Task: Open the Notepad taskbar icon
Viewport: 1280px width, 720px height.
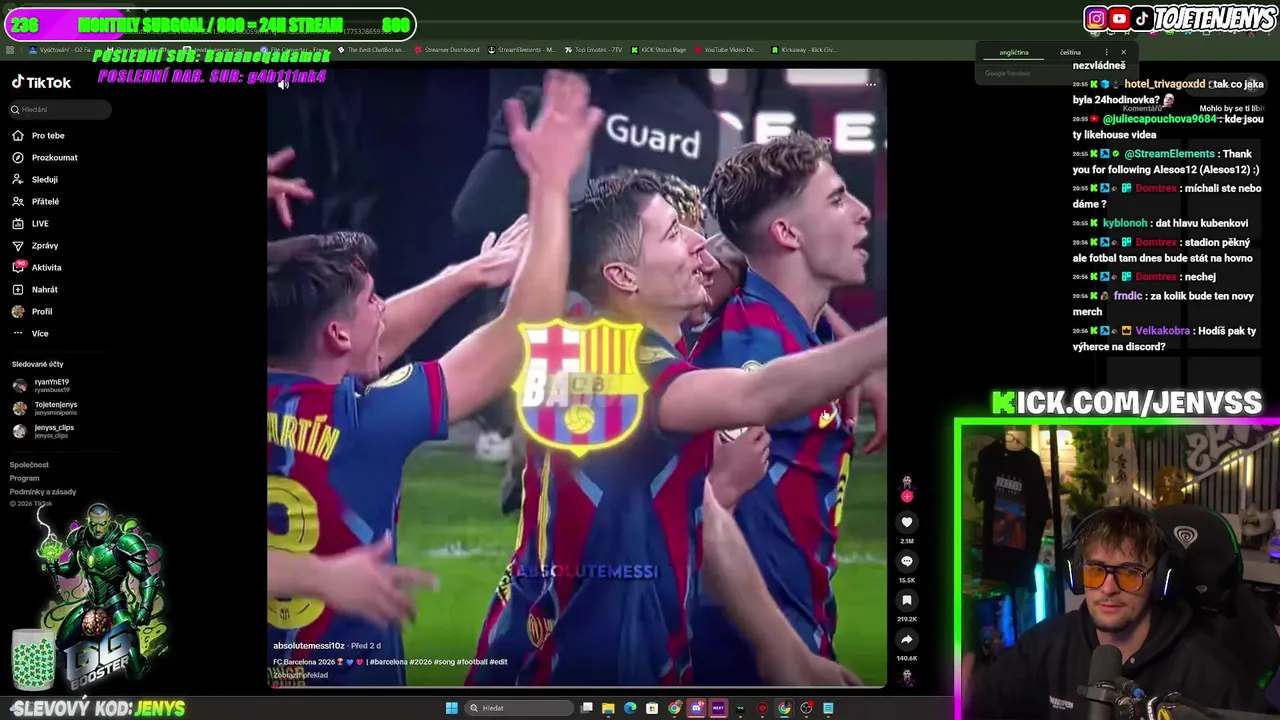Action: (x=828, y=708)
